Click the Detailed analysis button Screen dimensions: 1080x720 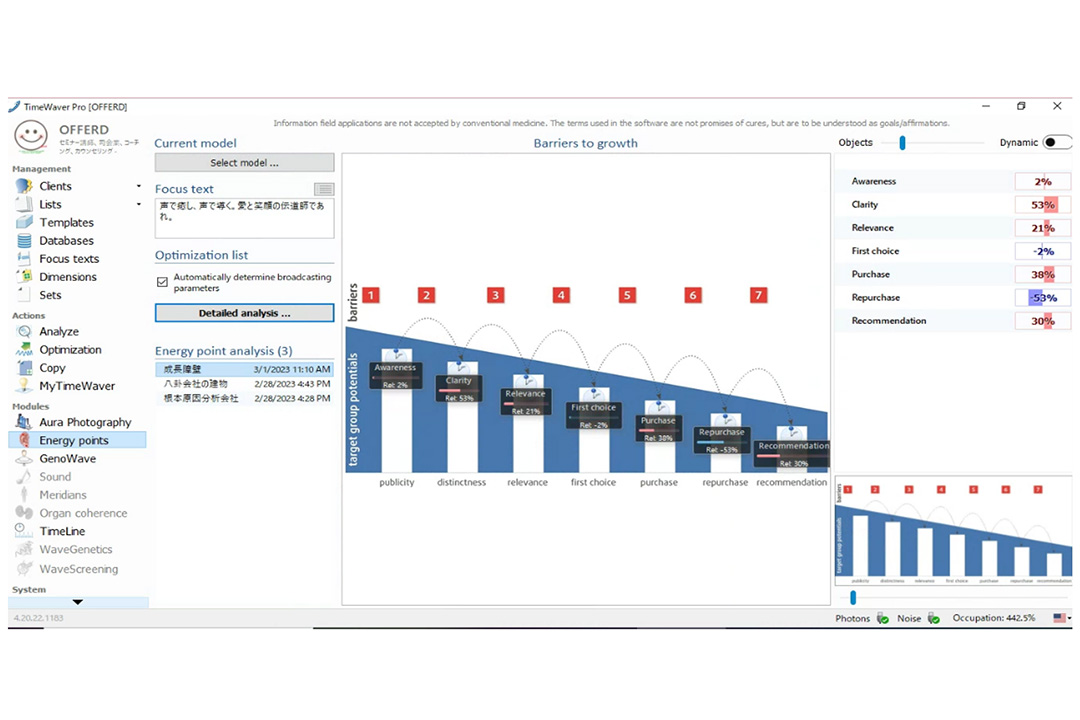point(244,313)
